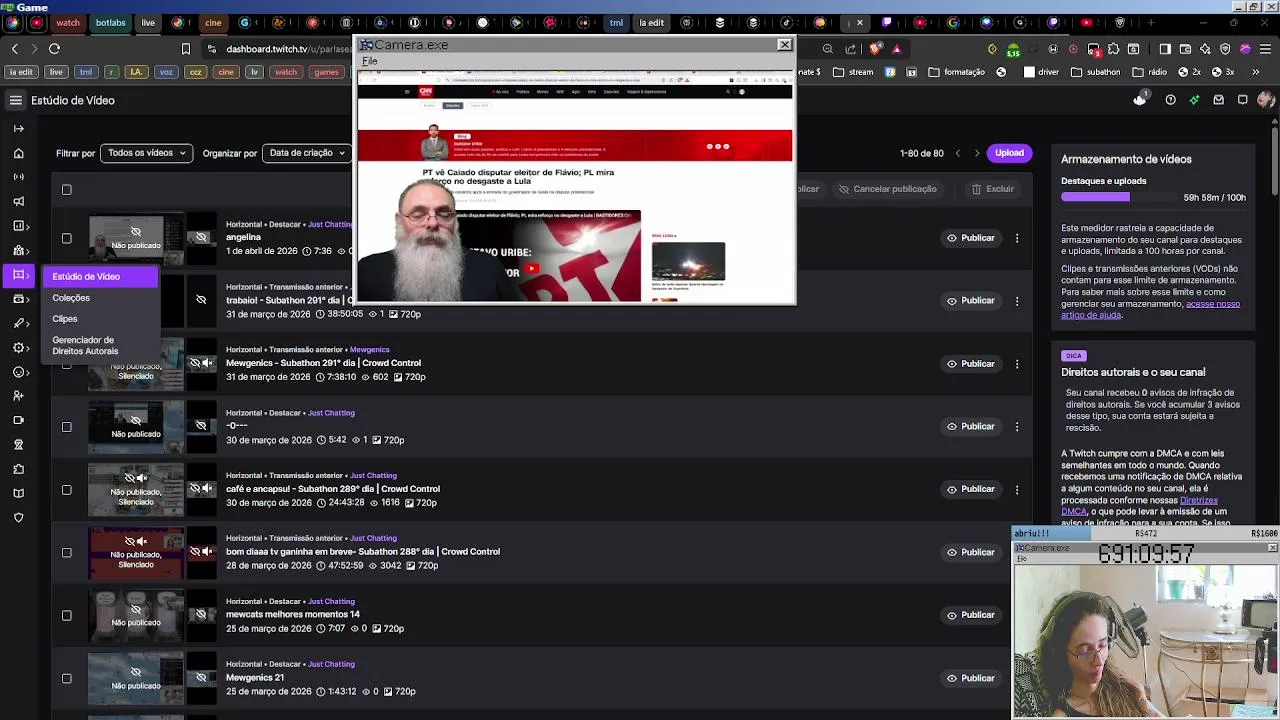Select the bom diaaa tv ganinha checkbox

pyautogui.click(x=67, y=552)
